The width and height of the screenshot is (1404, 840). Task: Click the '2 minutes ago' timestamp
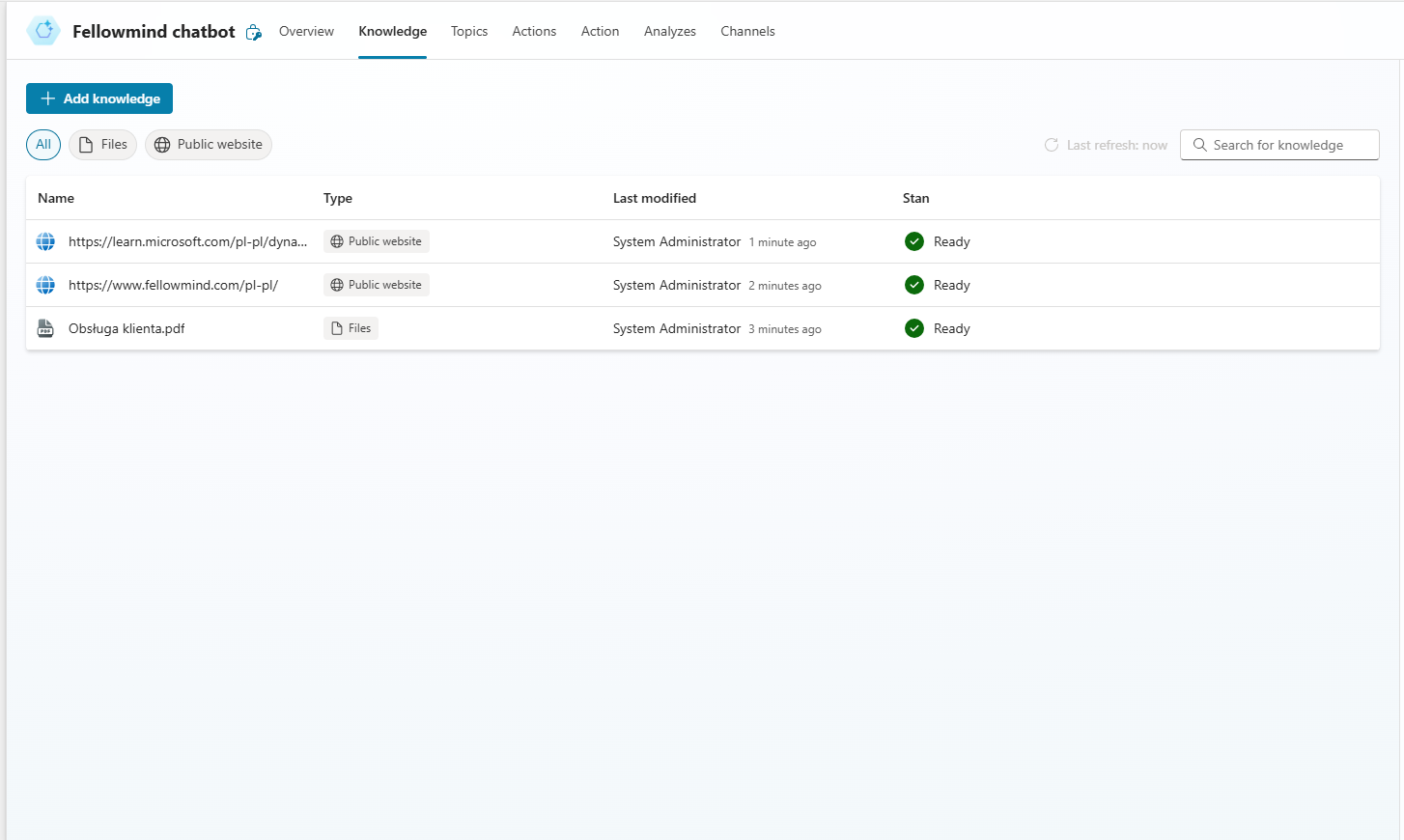(x=785, y=286)
